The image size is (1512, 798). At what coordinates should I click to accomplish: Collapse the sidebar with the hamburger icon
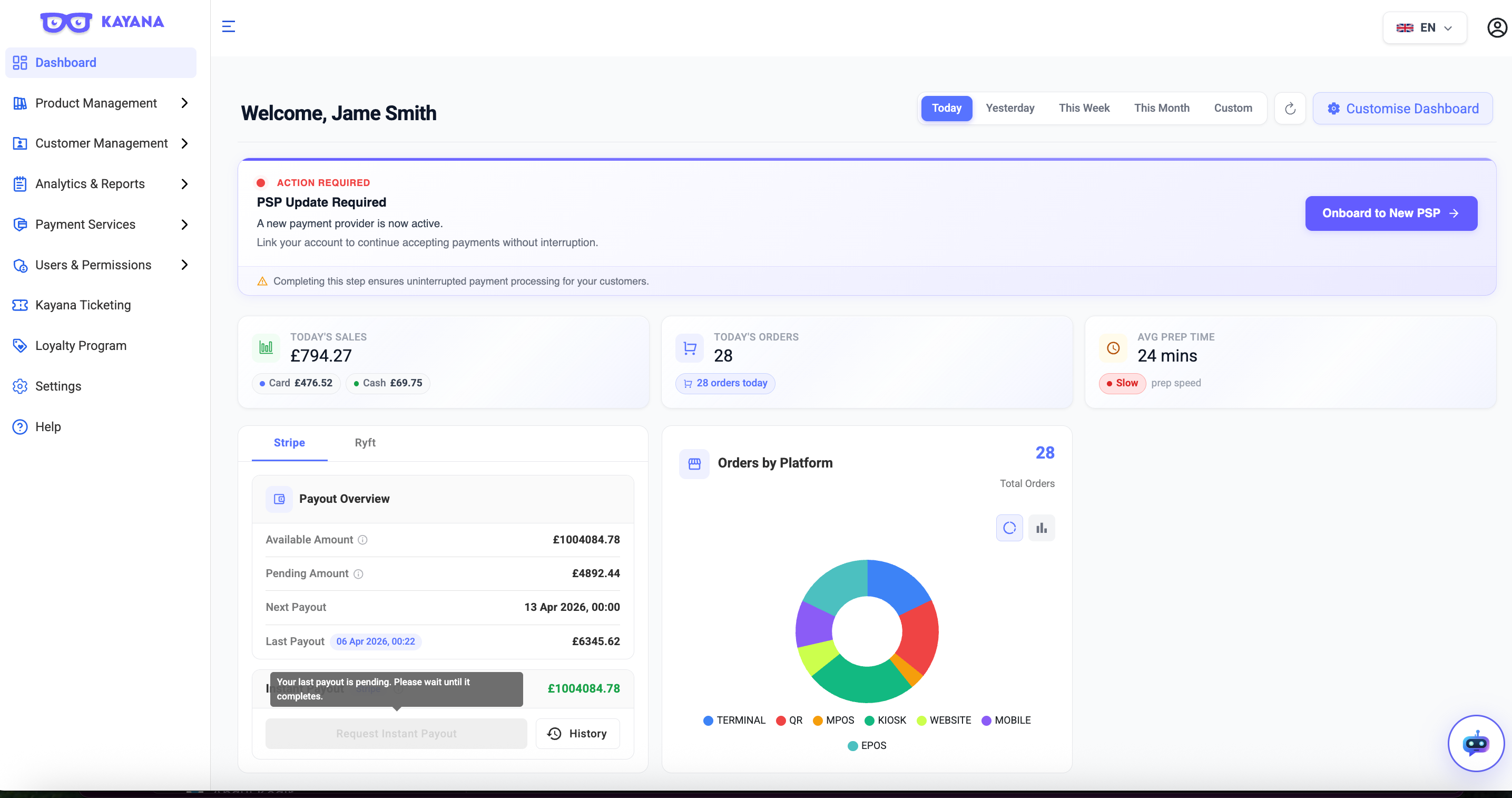tap(228, 26)
